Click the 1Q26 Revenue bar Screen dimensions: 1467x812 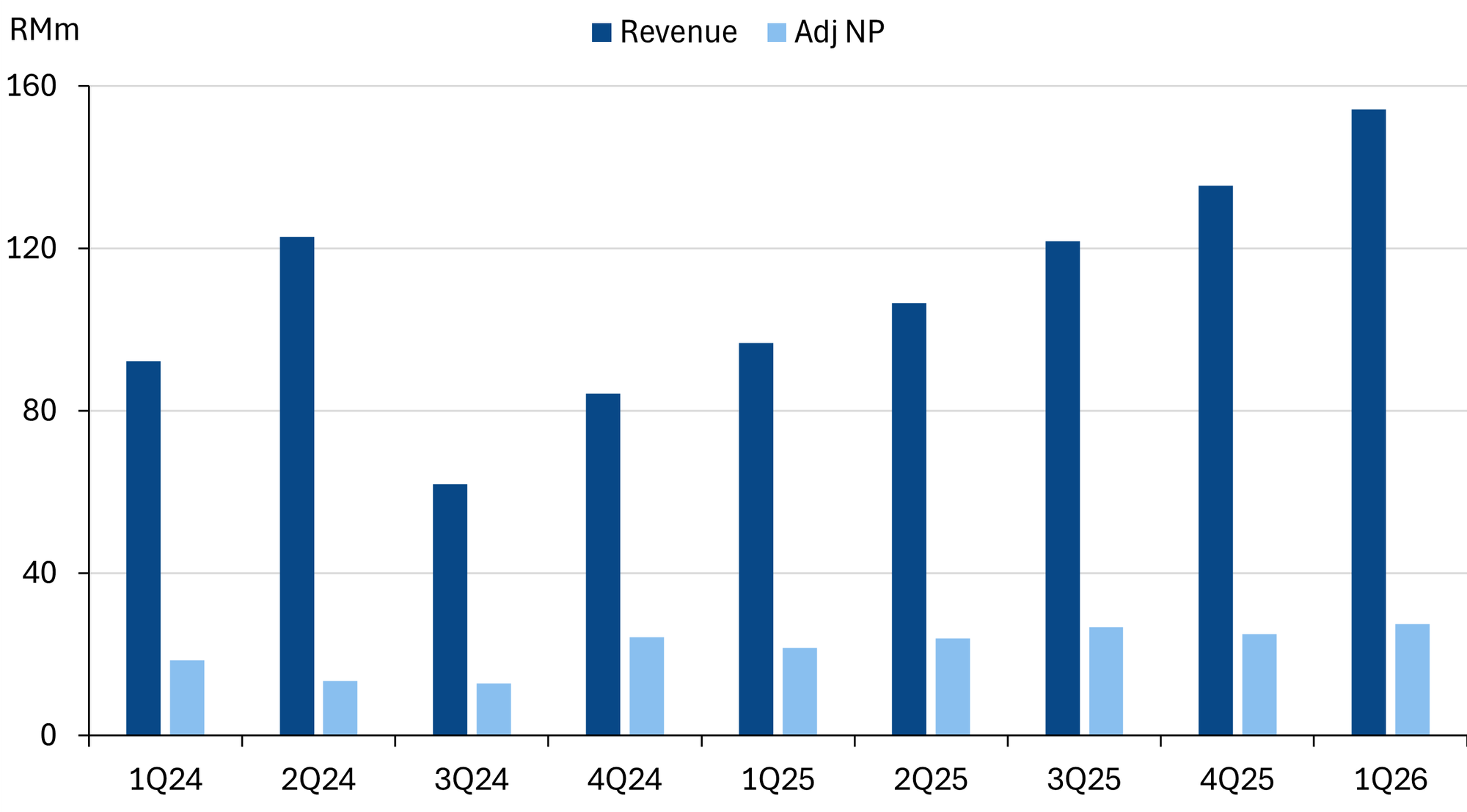[x=1368, y=422]
